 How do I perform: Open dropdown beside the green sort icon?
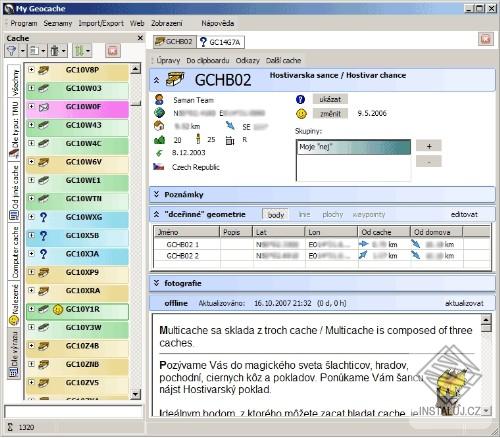click(88, 51)
